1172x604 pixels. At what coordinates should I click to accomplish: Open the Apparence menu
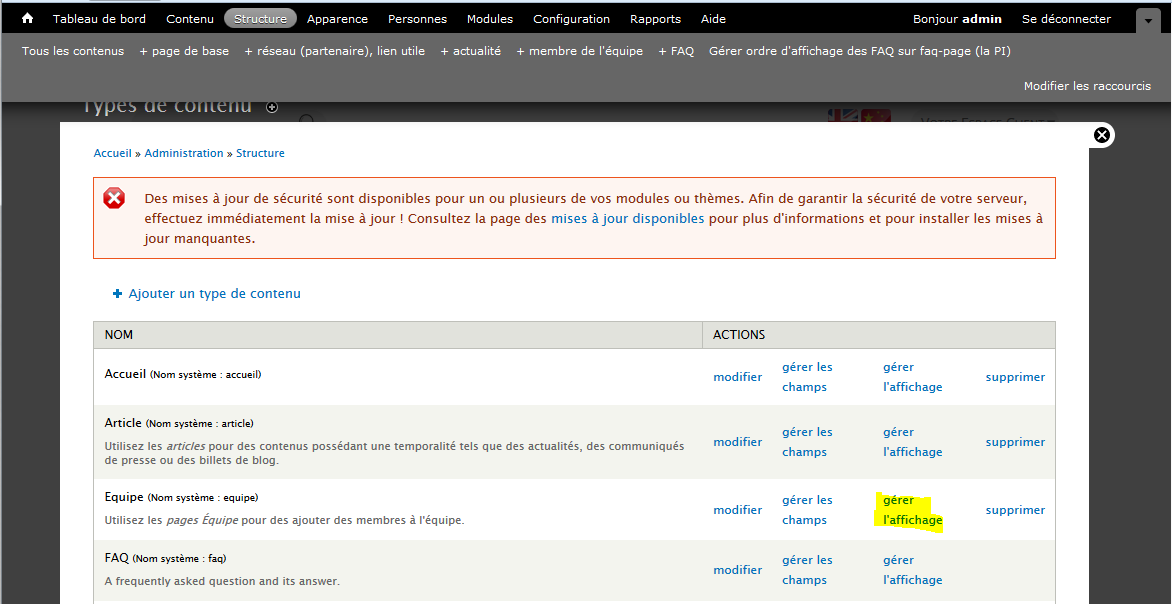tap(337, 19)
